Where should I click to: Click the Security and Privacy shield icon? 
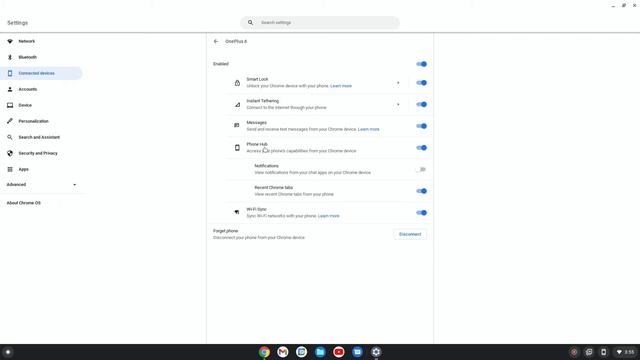pyautogui.click(x=10, y=153)
